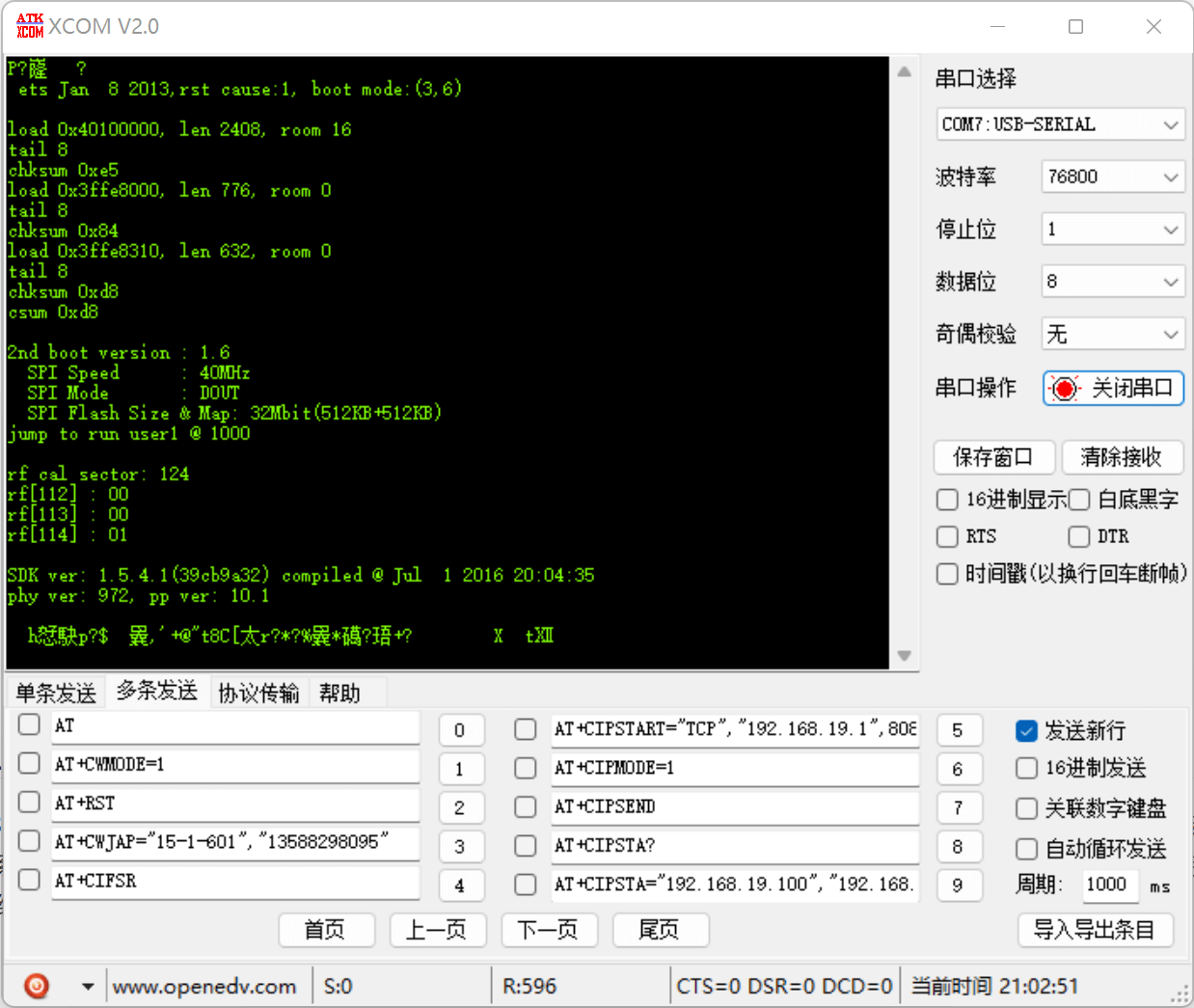Screen dimensions: 1194x1008
Task: Enable the 白底黑字 display option
Action: point(1078,500)
